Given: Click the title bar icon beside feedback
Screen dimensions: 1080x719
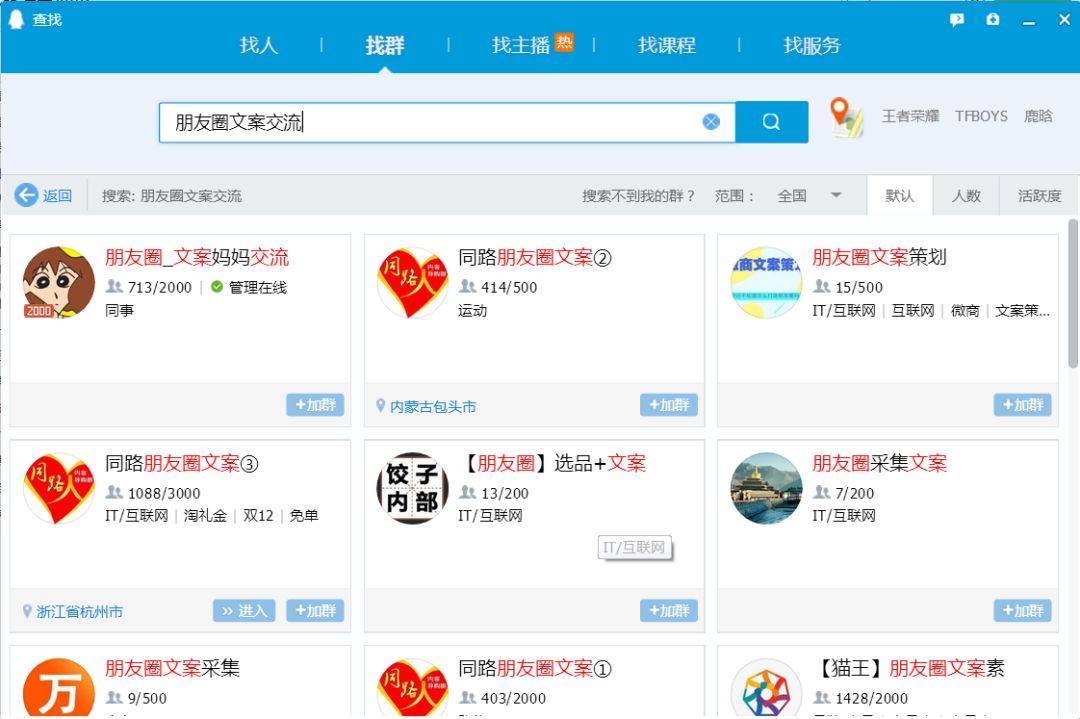Looking at the screenshot, I should click(993, 19).
